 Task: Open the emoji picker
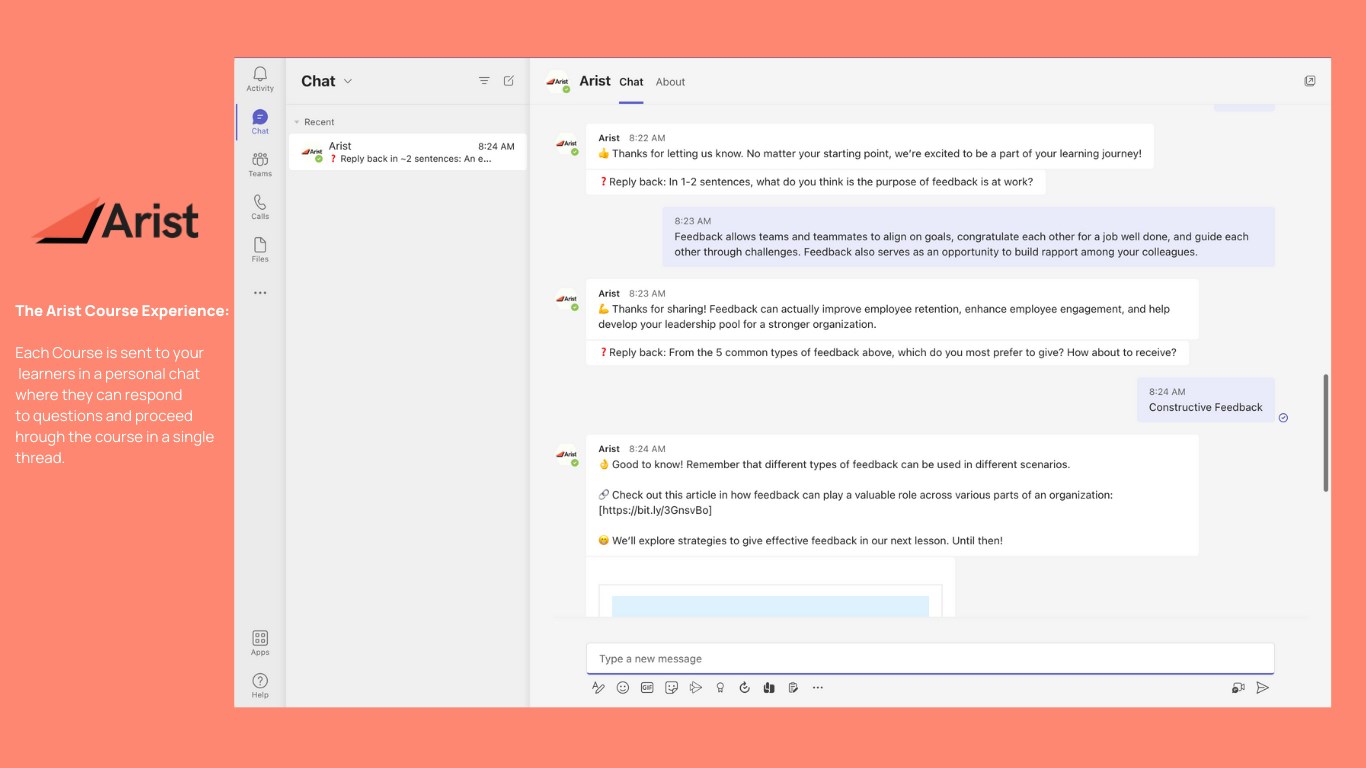tap(623, 687)
